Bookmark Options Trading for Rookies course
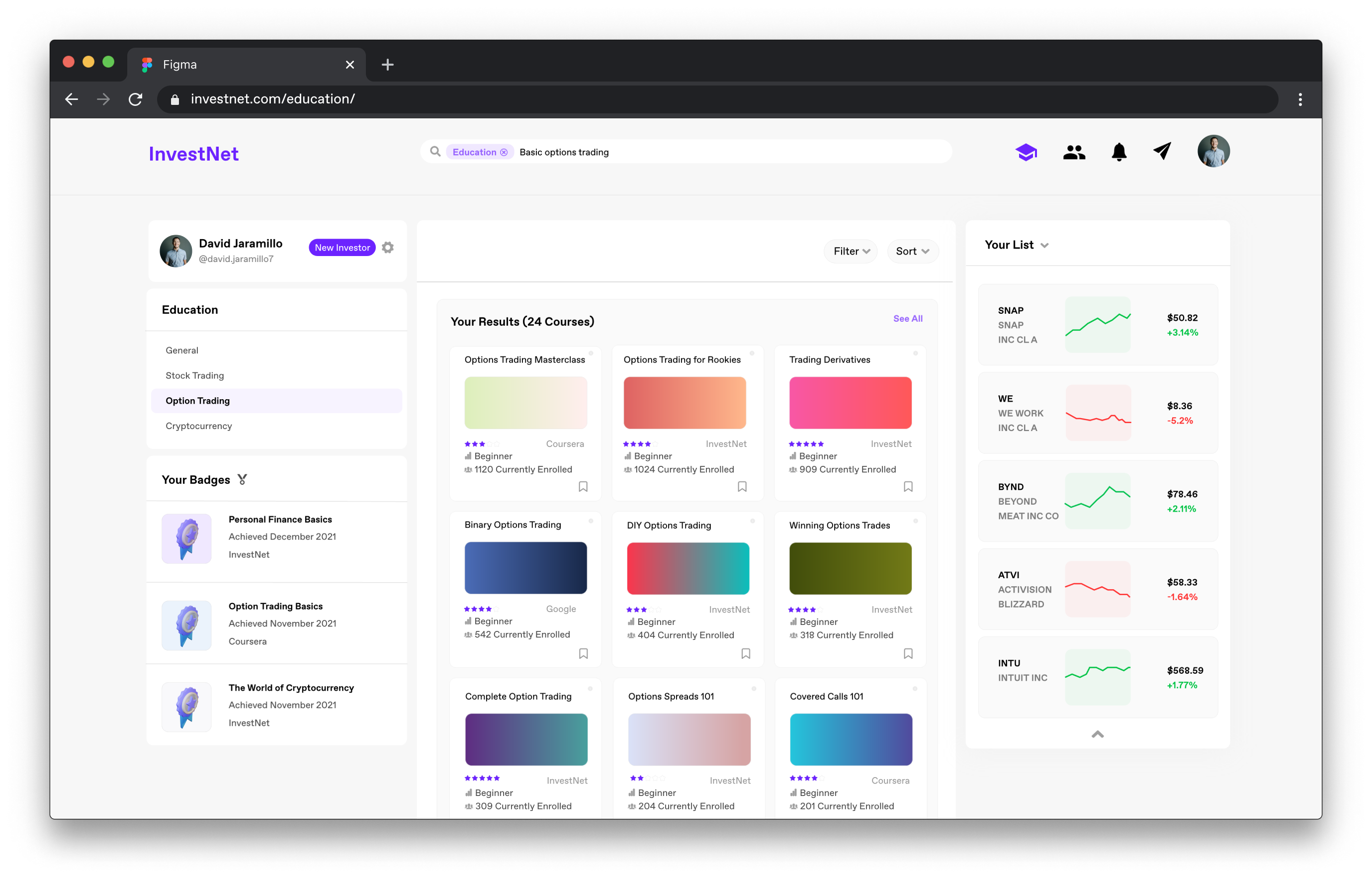Viewport: 1372px width, 879px height. coord(742,486)
